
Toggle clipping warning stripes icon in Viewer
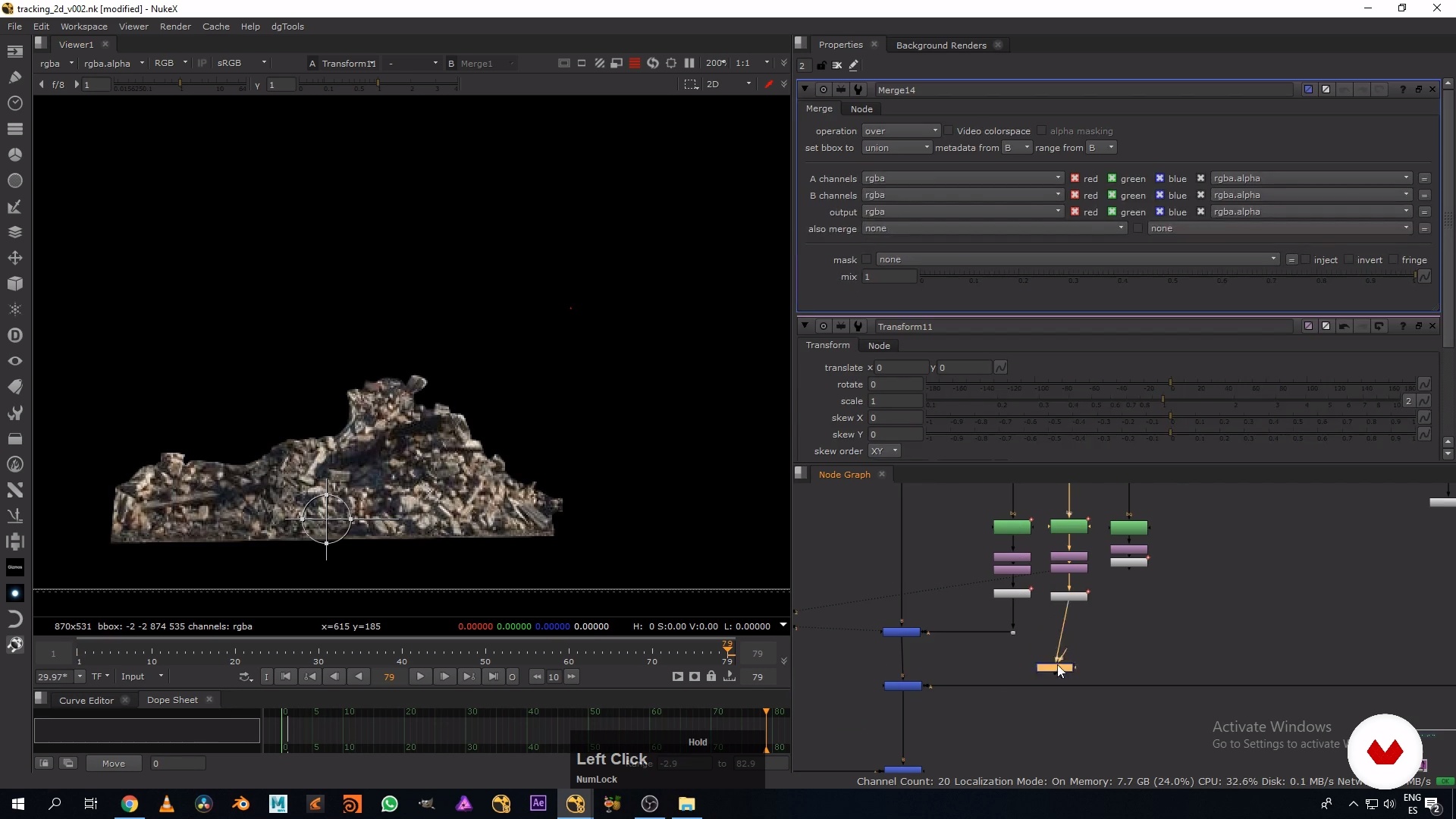(599, 63)
